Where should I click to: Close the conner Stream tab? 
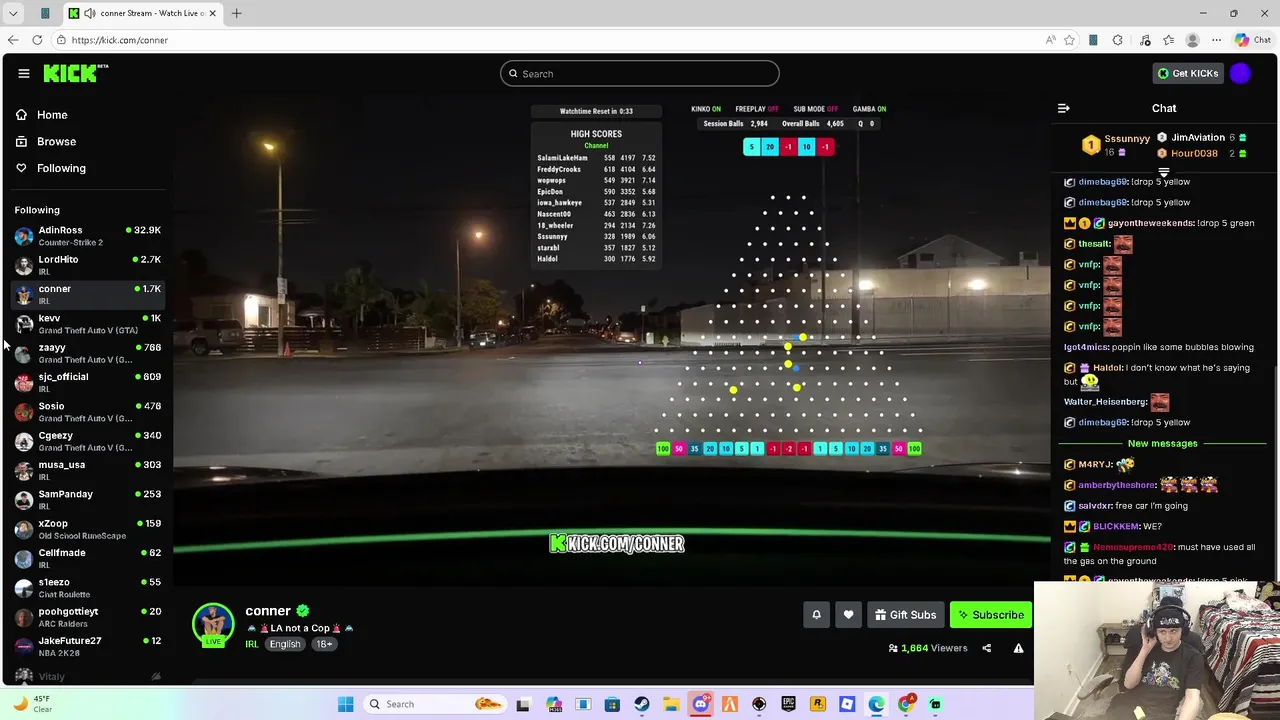coord(212,13)
